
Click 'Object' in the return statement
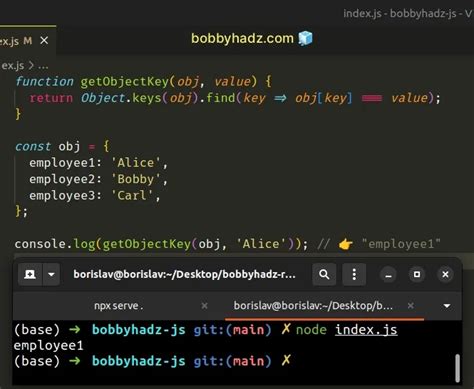103,98
